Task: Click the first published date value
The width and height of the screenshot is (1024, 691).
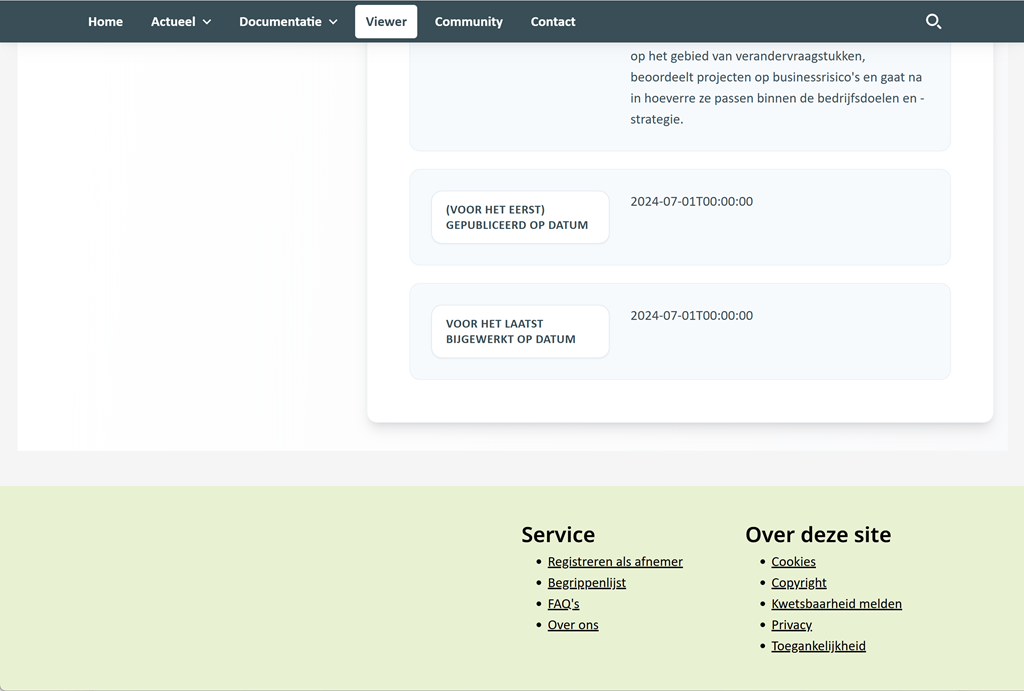Action: [x=691, y=202]
